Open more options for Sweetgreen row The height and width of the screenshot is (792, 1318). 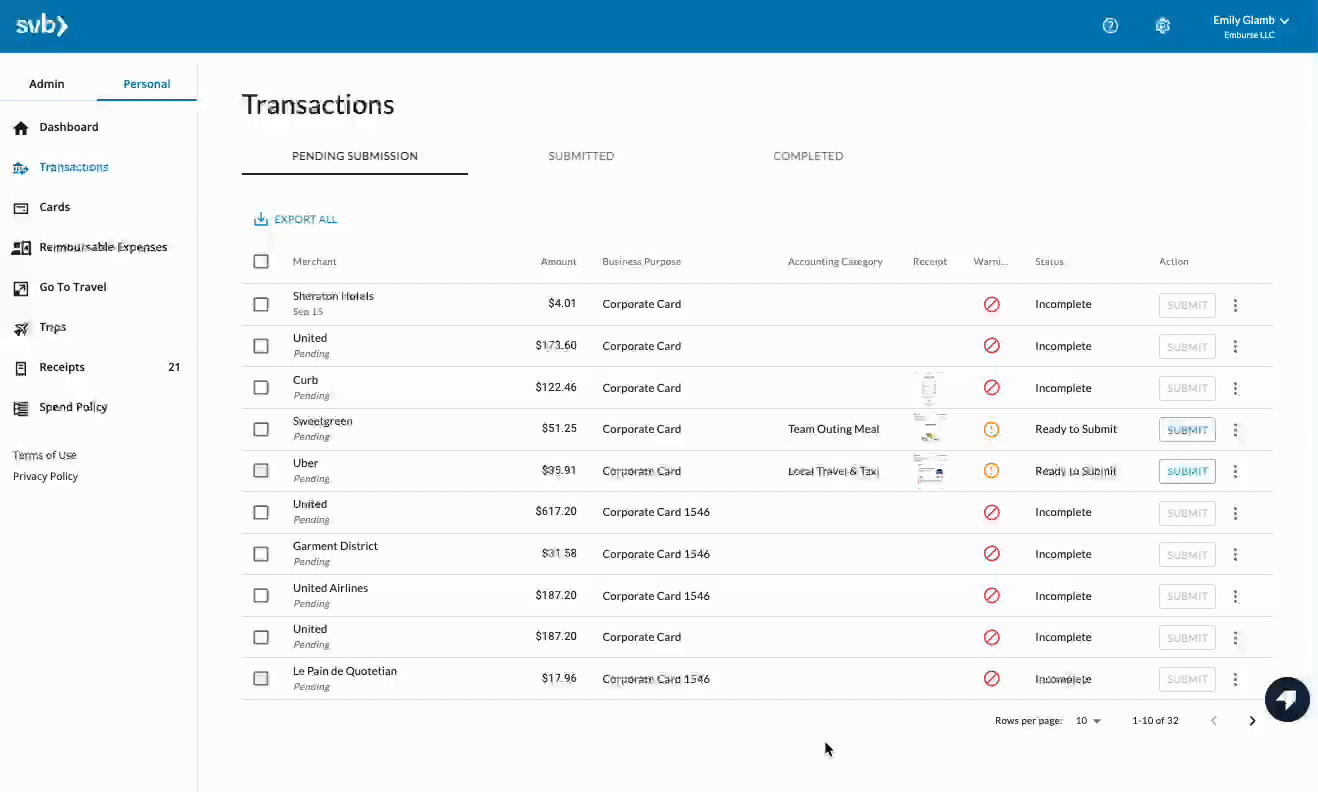click(x=1235, y=430)
